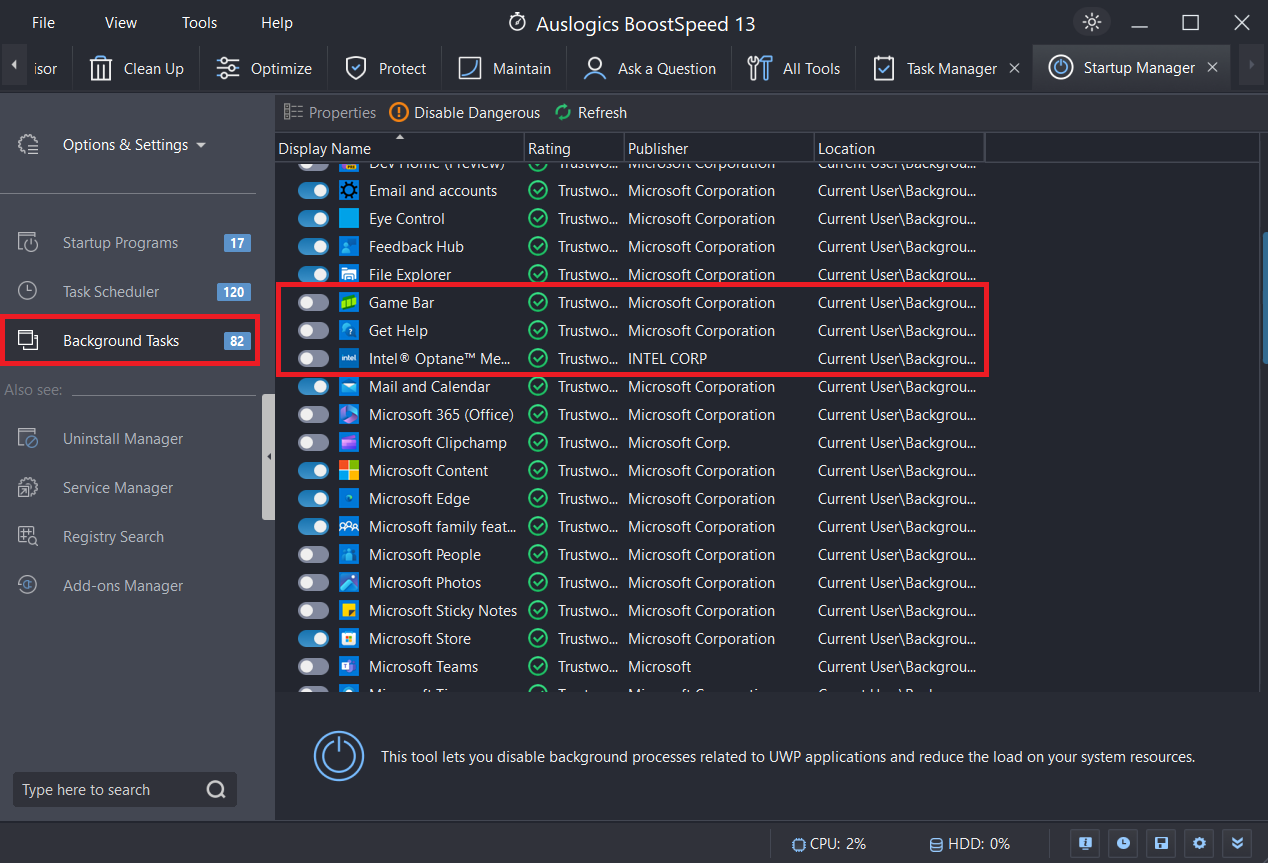Click the Microsoft Clipchamp app icon
Screen dimensions: 1268x863
(349, 443)
